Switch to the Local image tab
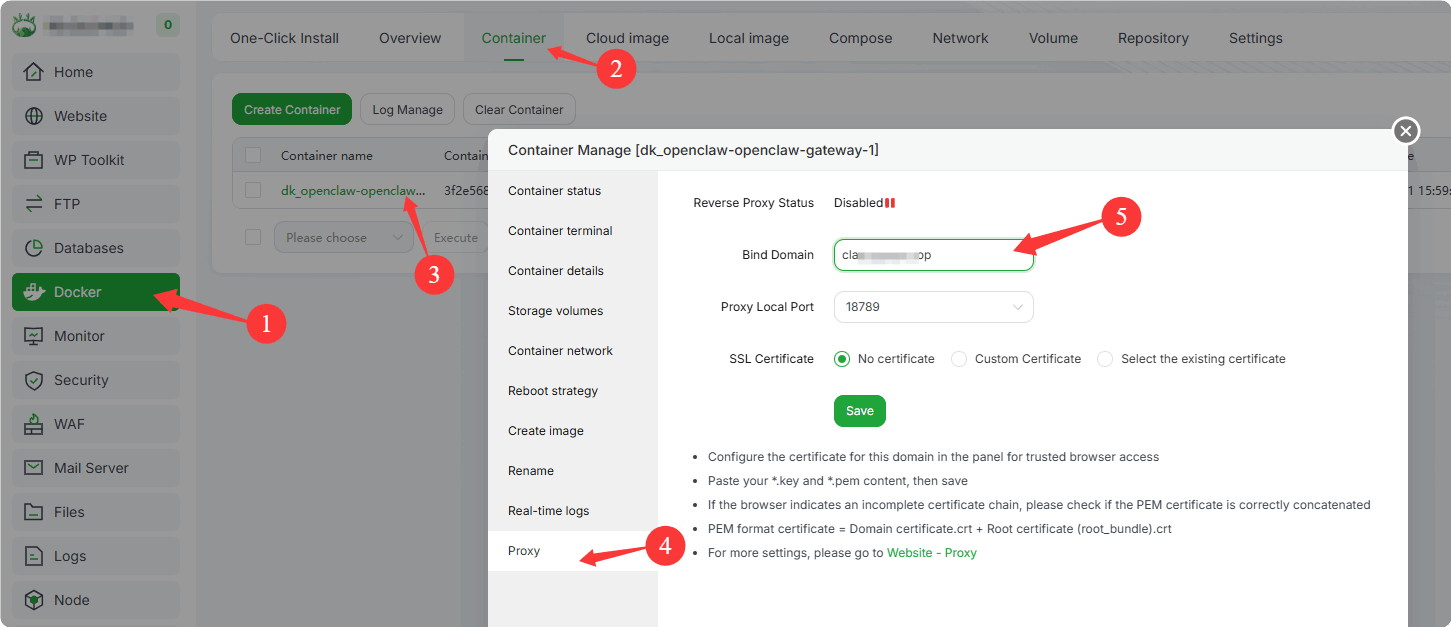The image size is (1451, 627). click(x=749, y=38)
